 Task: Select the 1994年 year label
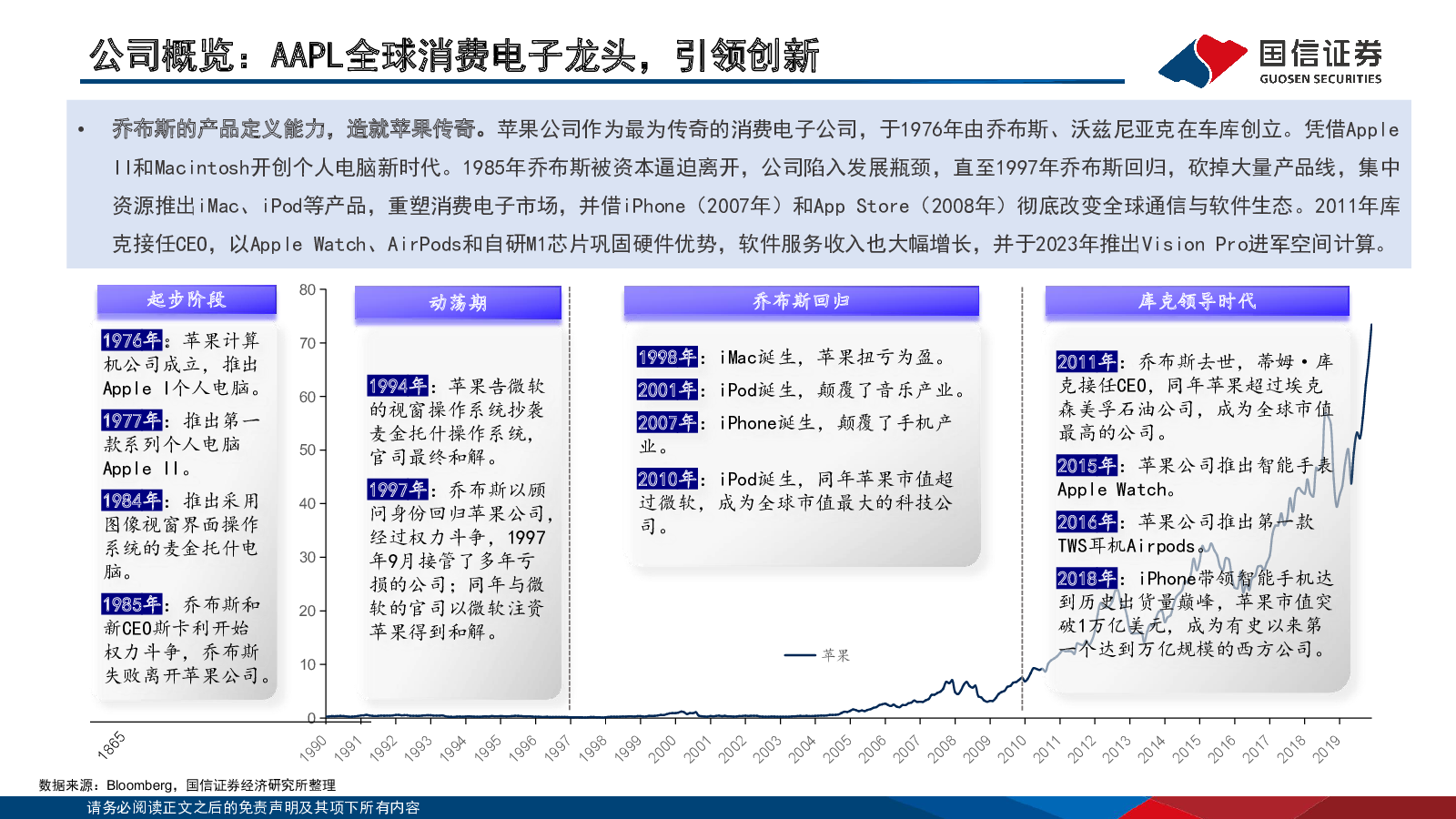(398, 386)
